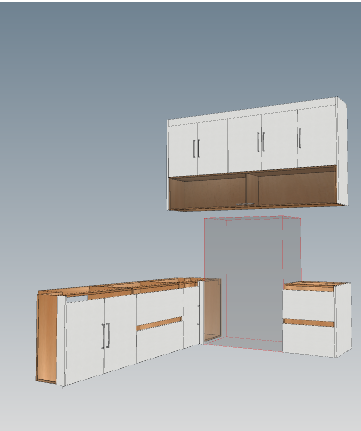Screen dimensions: 361x431
Task: Click right door of the base cabinet double doors
Action: [x=120, y=333]
